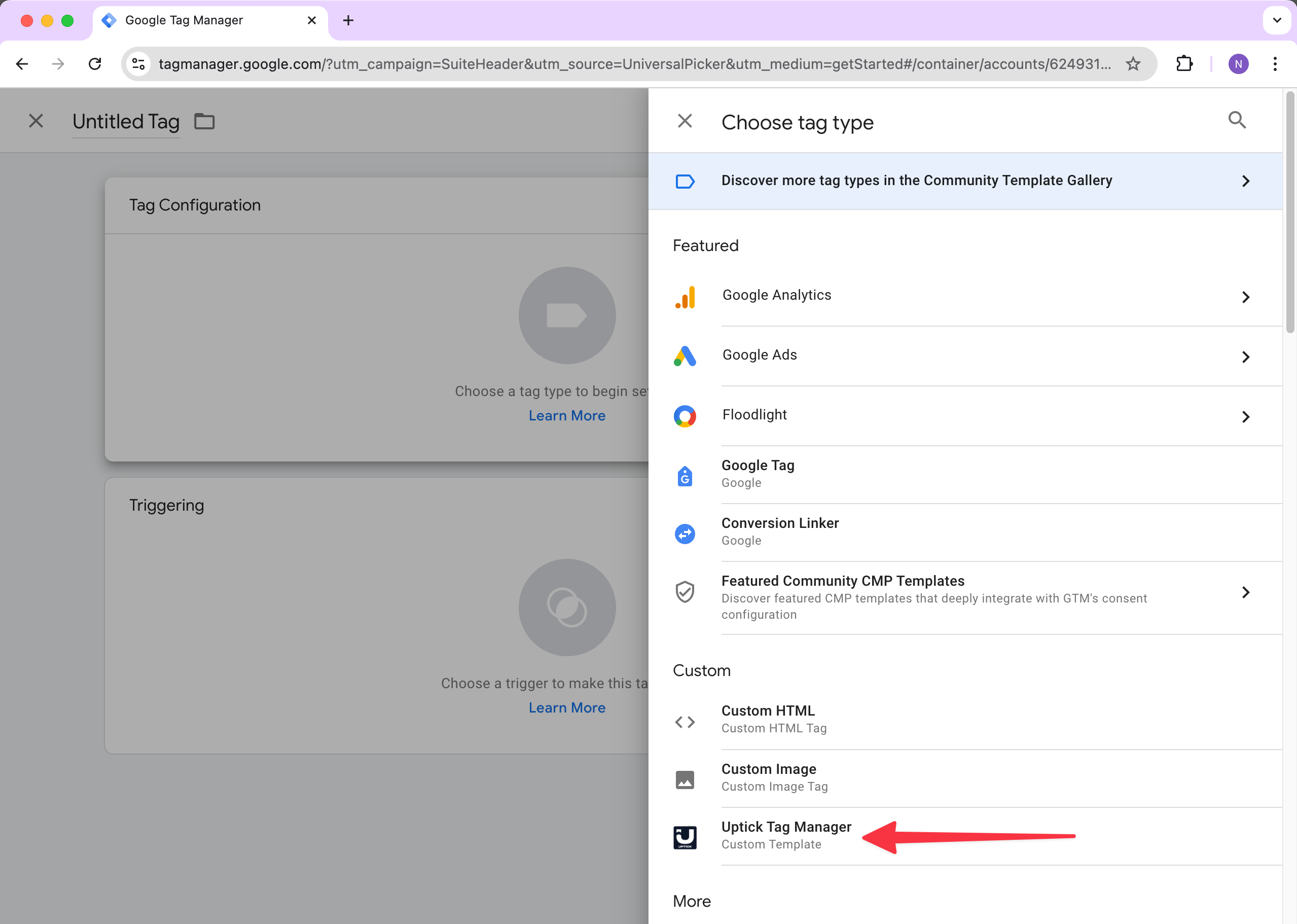The width and height of the screenshot is (1297, 924).
Task: Choose the Custom HTML code icon
Action: click(685, 722)
